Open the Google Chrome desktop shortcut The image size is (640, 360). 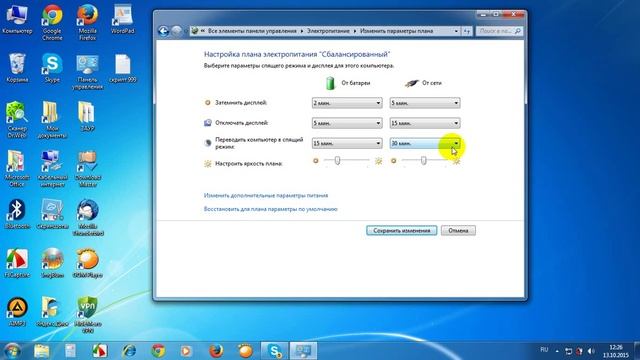coord(52,22)
